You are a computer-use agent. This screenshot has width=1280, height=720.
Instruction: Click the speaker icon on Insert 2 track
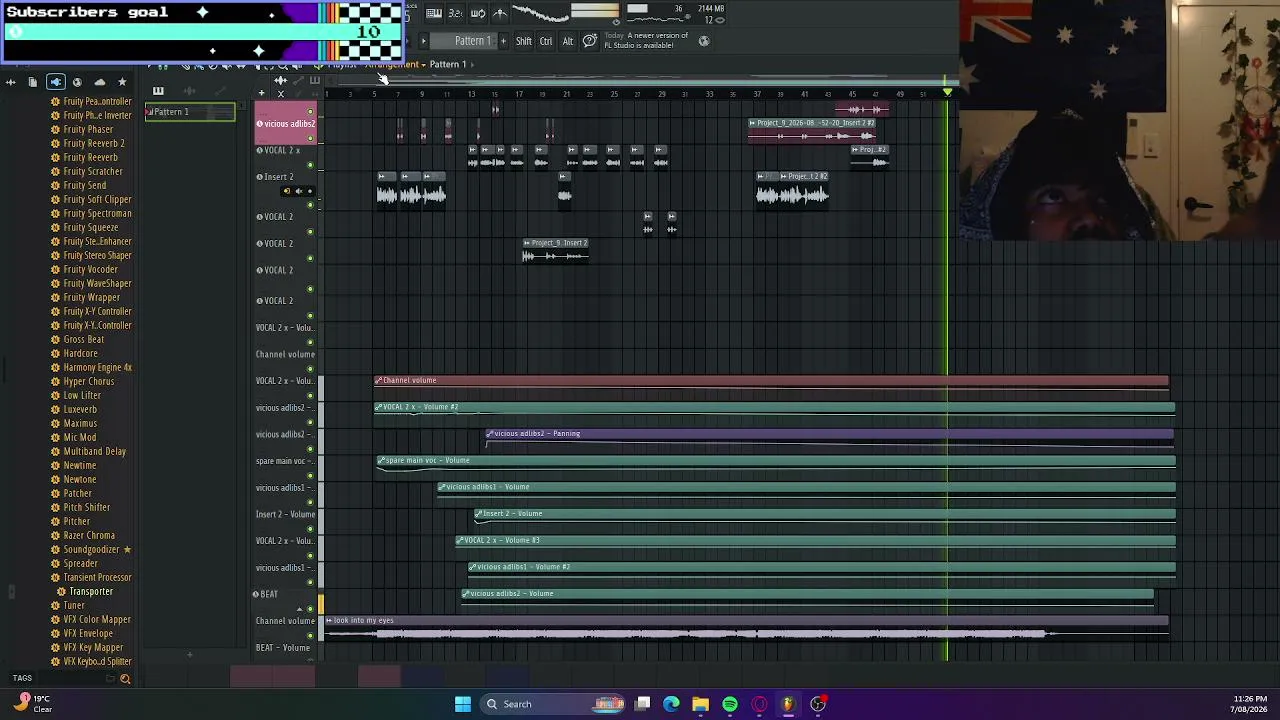click(x=298, y=191)
